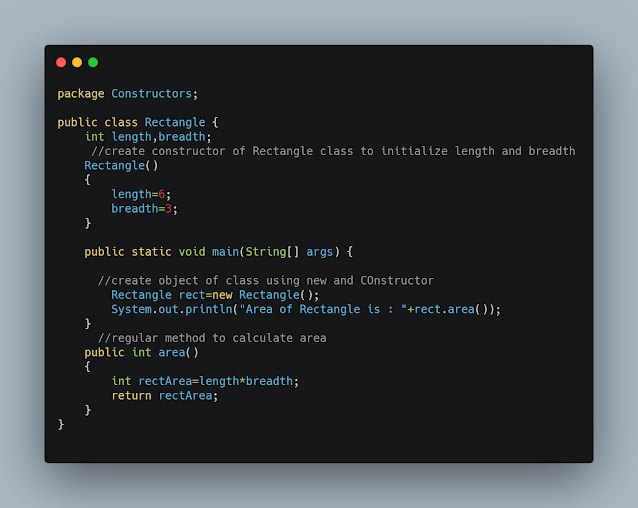Viewport: 638px width, 508px height.
Task: Click the "Area of Rectangle is : " string
Action: point(323,310)
